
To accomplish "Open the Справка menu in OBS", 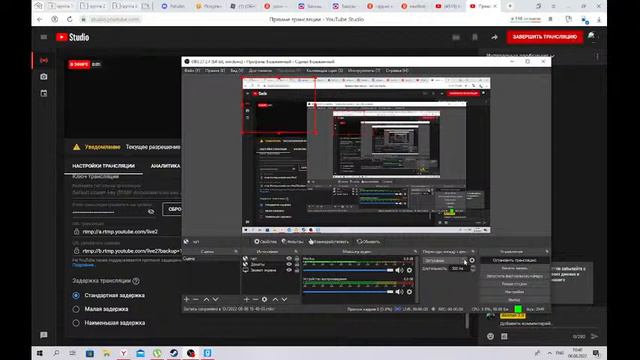I will pos(397,71).
